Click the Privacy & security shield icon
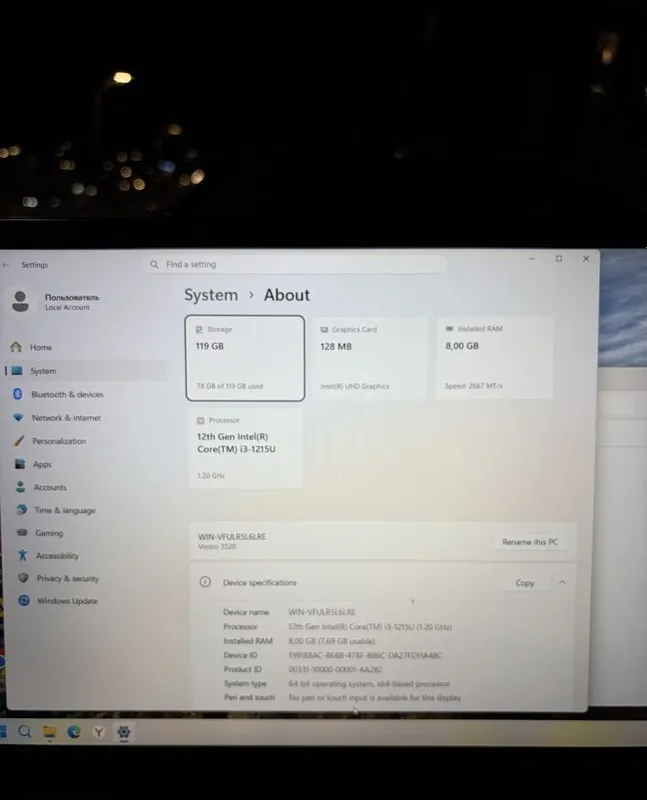Viewport: 647px width, 800px height. point(23,578)
